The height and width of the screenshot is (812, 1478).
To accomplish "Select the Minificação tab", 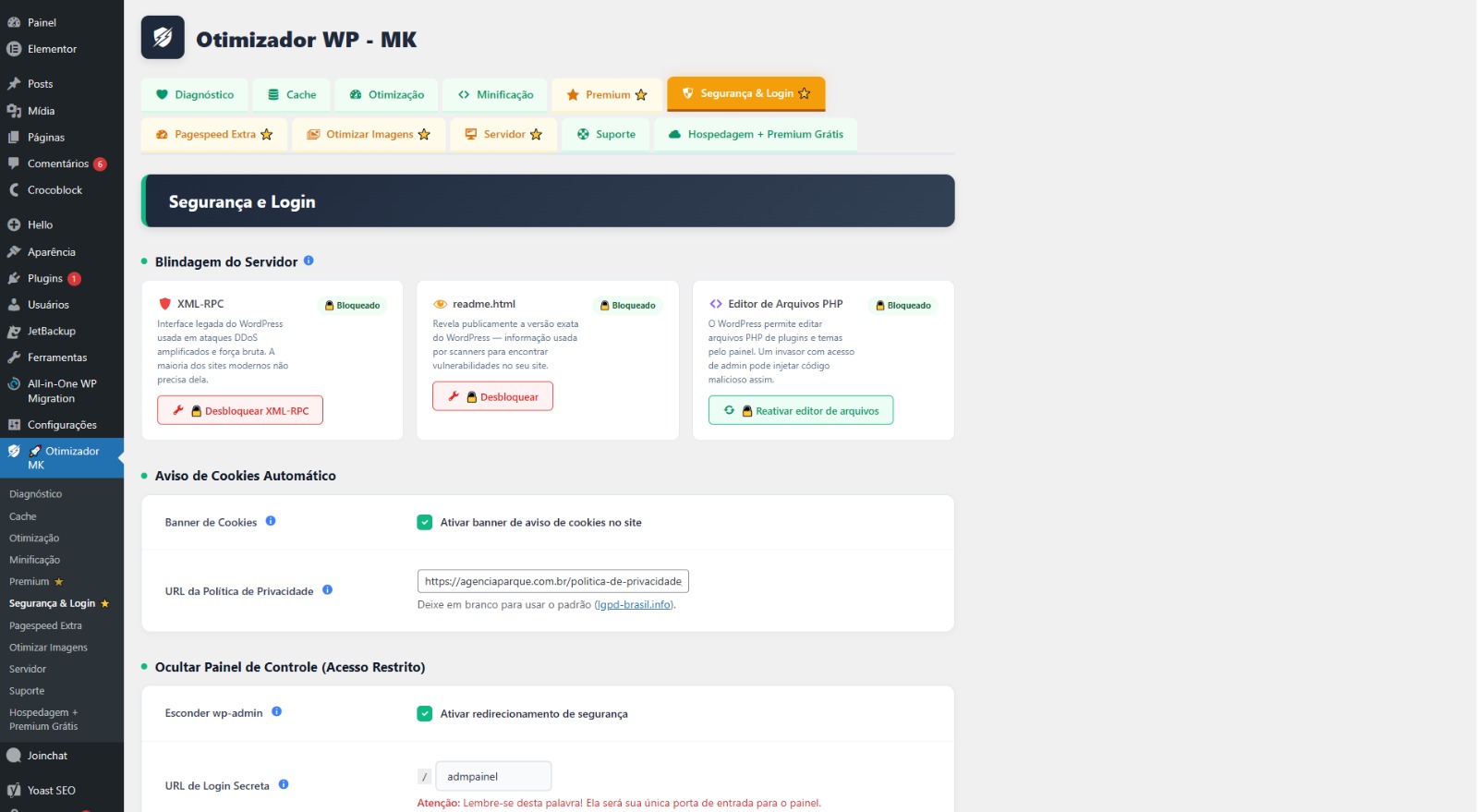I will tap(496, 94).
